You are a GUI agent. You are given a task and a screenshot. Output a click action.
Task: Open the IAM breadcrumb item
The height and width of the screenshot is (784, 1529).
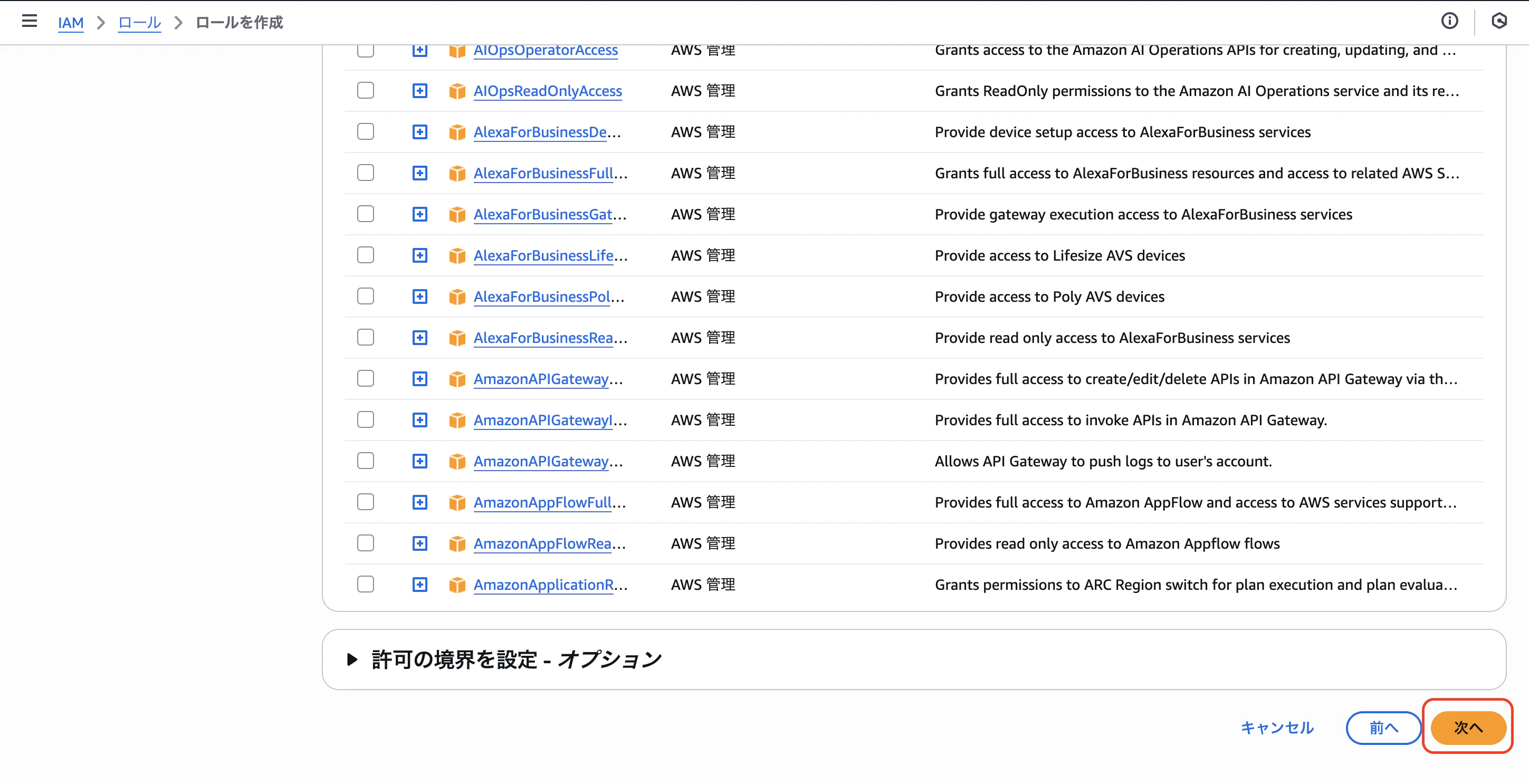(x=71, y=23)
